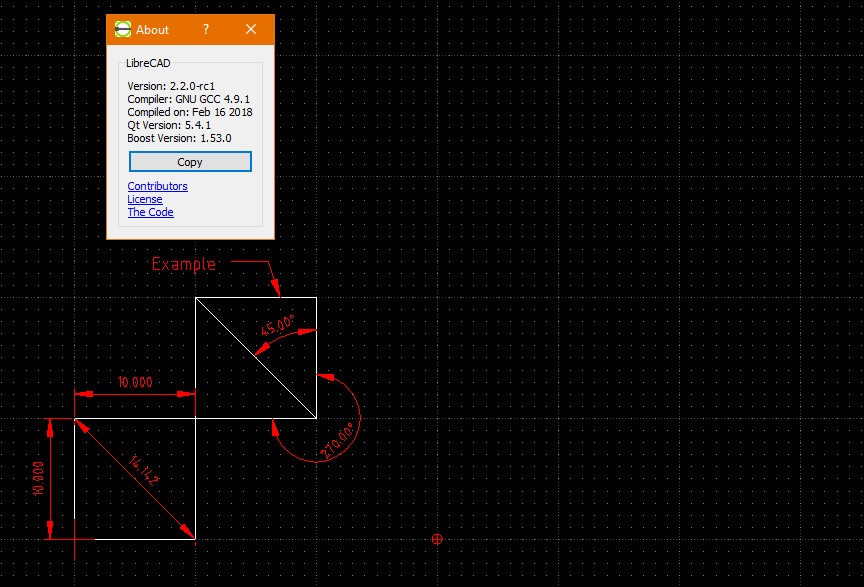Open The Code link
Viewport: 864px width, 587px height.
pyautogui.click(x=150, y=212)
